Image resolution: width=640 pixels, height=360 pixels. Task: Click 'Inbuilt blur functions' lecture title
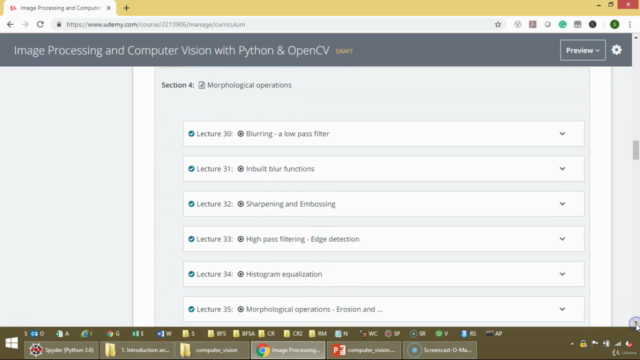point(280,169)
